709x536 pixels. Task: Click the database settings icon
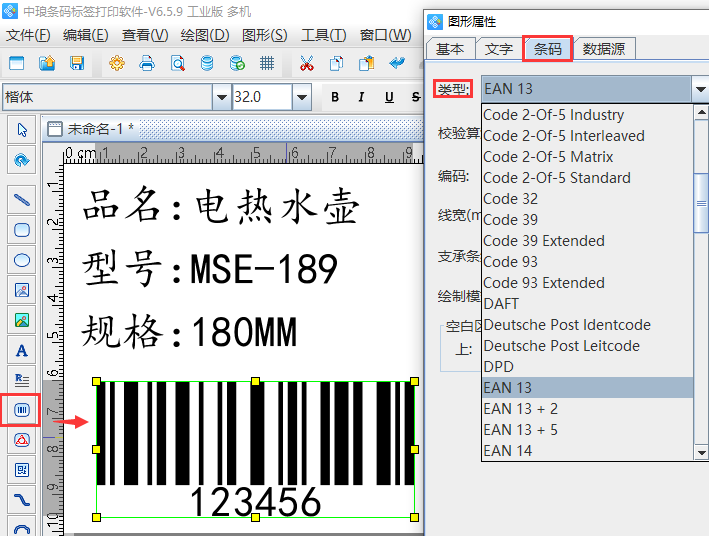pyautogui.click(x=207, y=63)
